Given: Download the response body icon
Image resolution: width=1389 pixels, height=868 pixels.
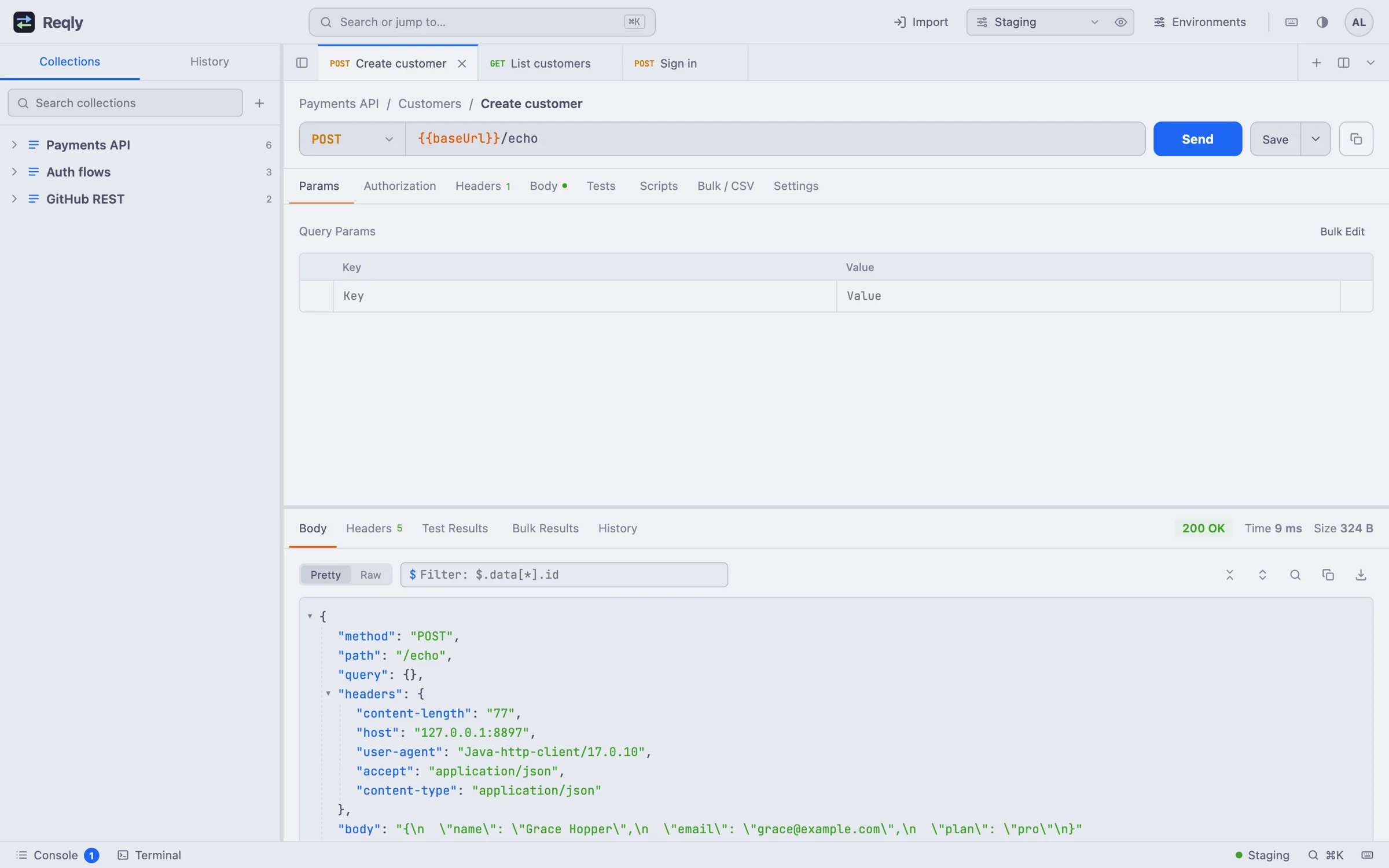Looking at the screenshot, I should (1361, 575).
